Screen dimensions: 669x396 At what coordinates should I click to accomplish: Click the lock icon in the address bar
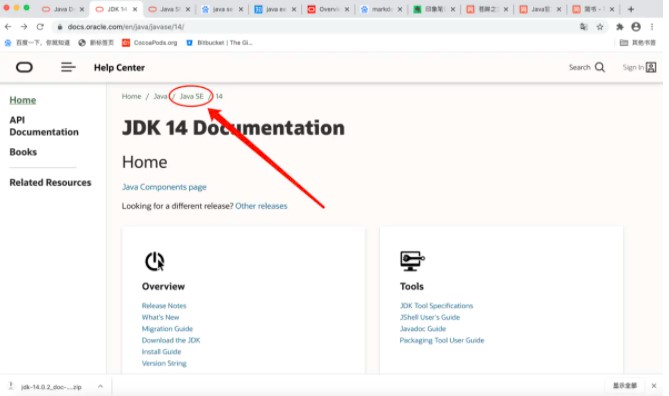(60, 27)
